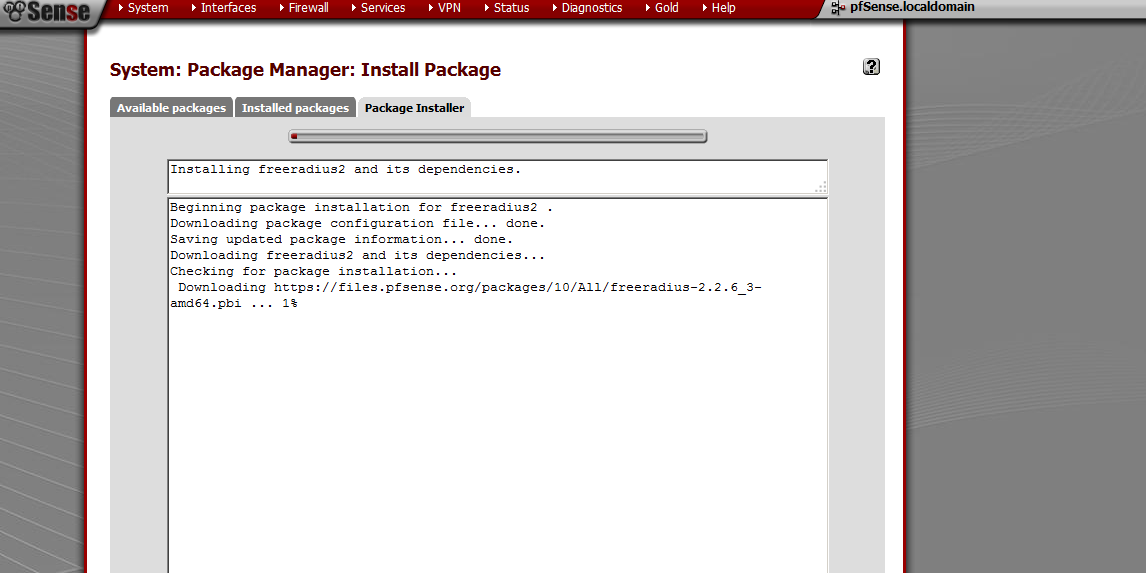The width and height of the screenshot is (1146, 573).
Task: Open the VPN menu
Action: (449, 8)
